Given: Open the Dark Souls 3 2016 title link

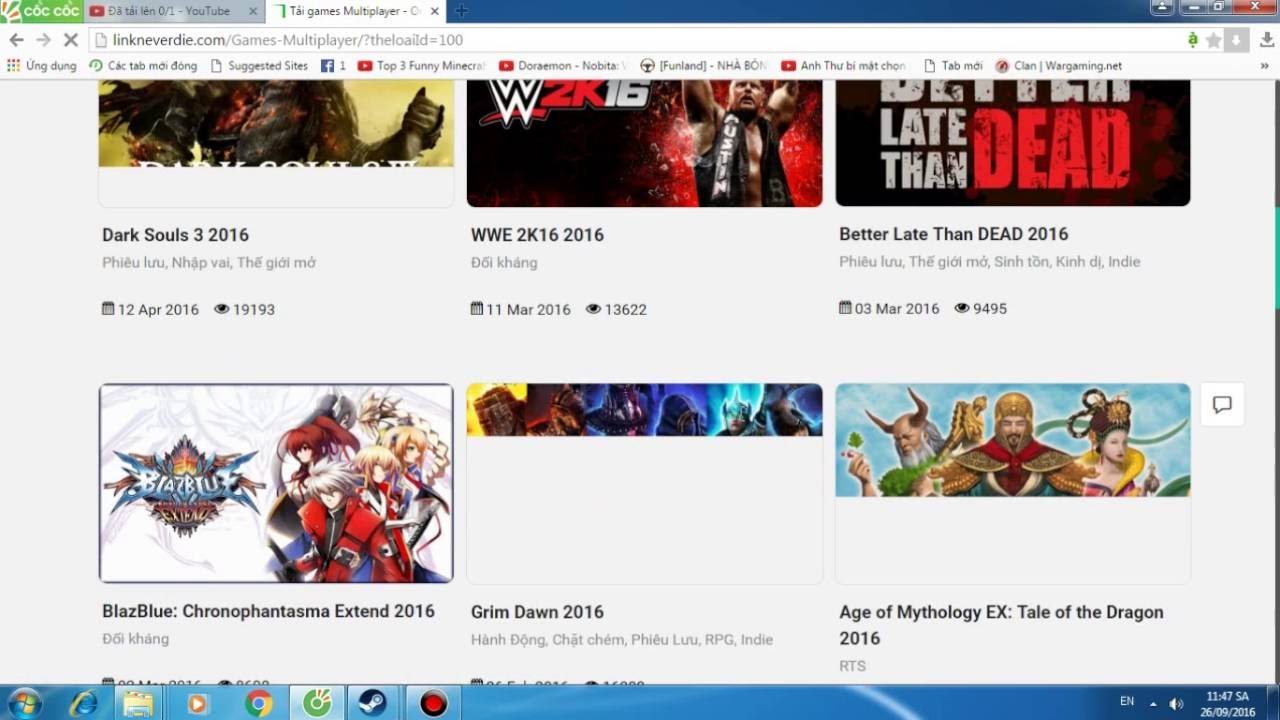Looking at the screenshot, I should 175,235.
